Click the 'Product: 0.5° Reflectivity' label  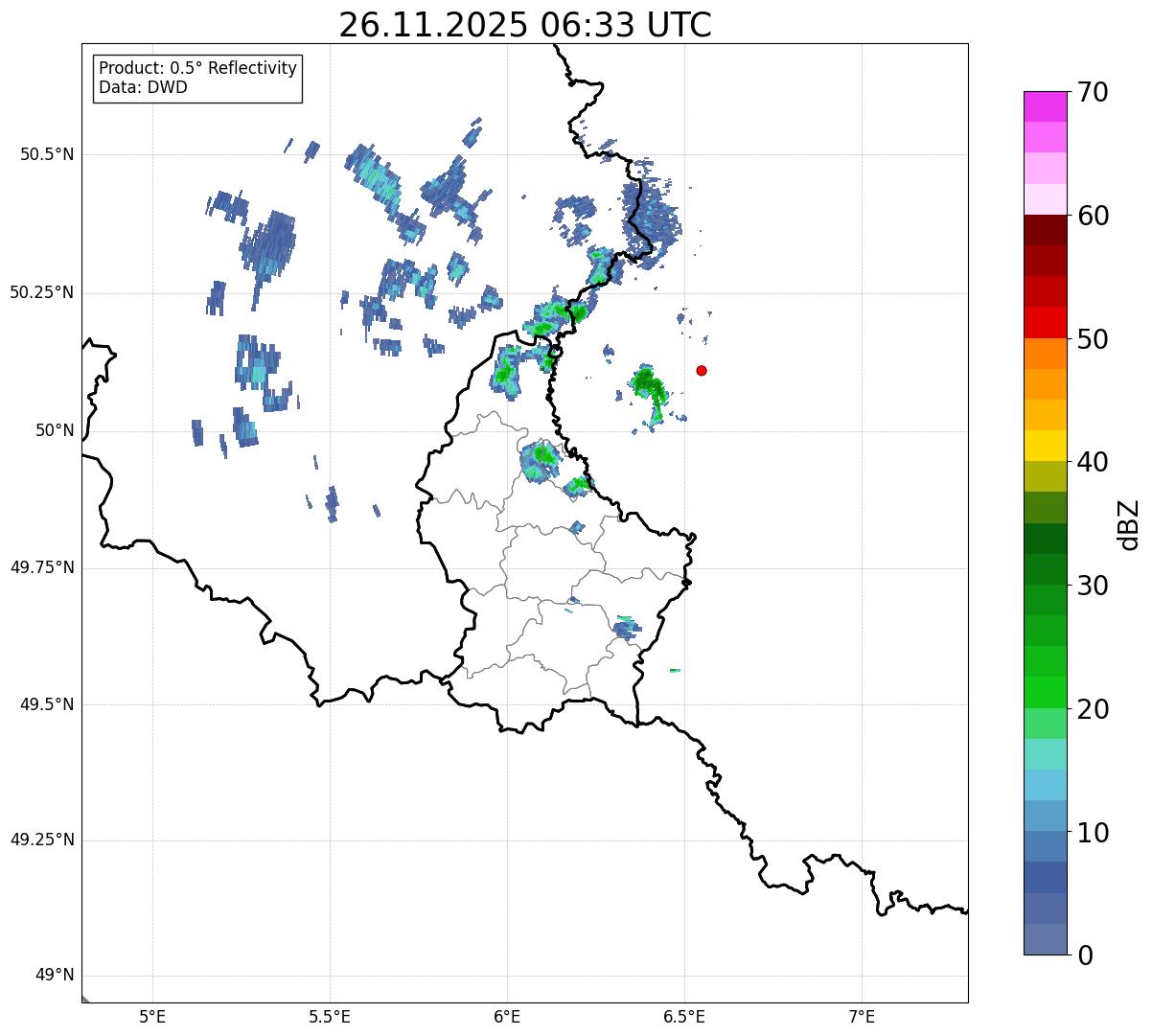[x=198, y=68]
